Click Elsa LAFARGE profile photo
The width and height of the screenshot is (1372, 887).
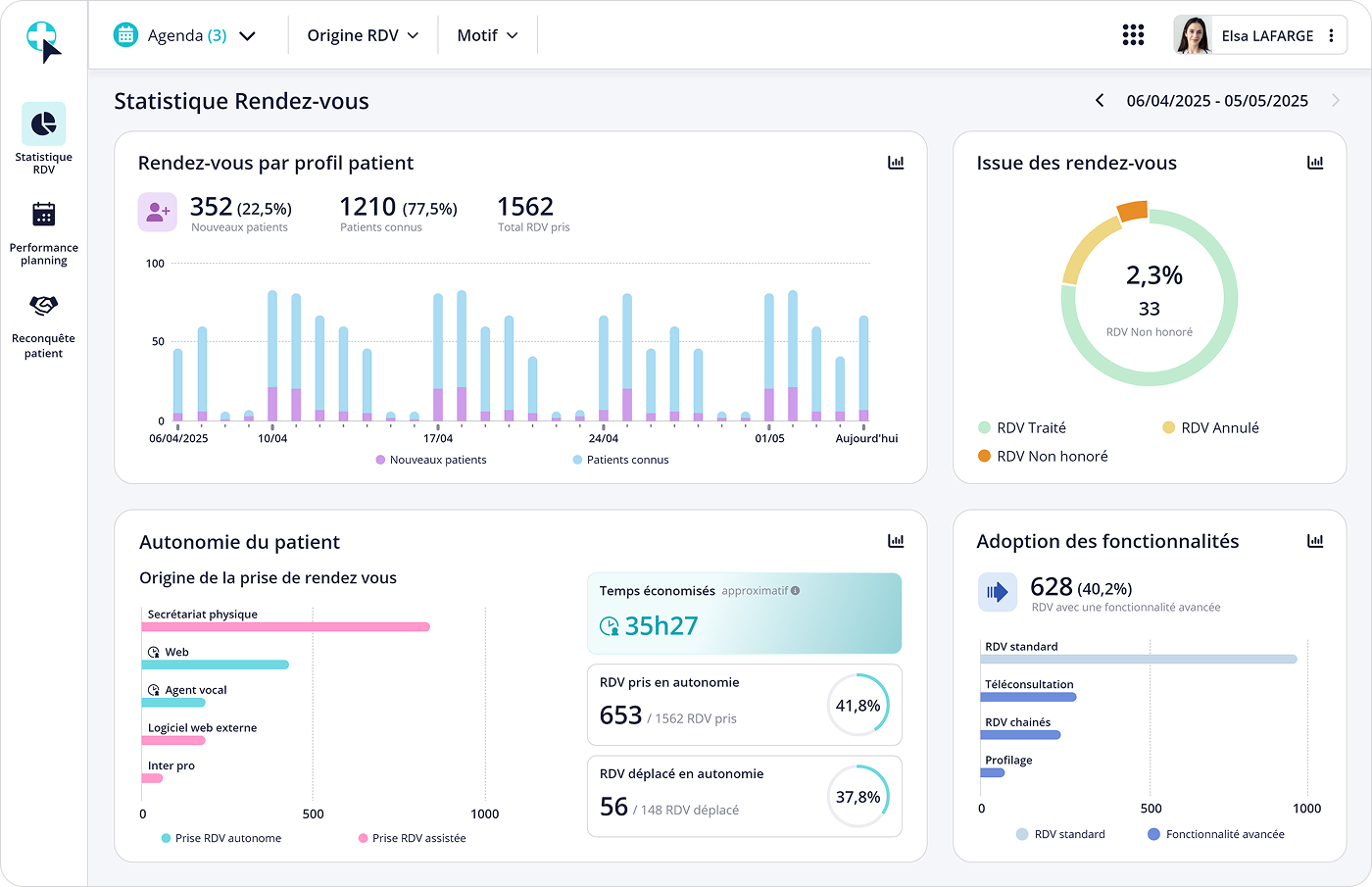click(x=1193, y=35)
